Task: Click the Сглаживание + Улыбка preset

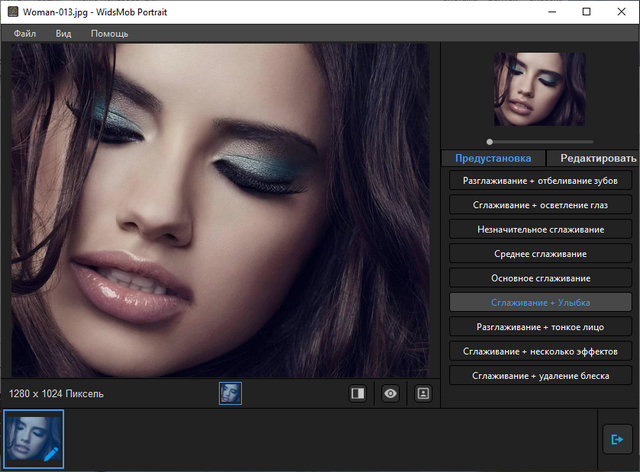Action: pos(540,302)
